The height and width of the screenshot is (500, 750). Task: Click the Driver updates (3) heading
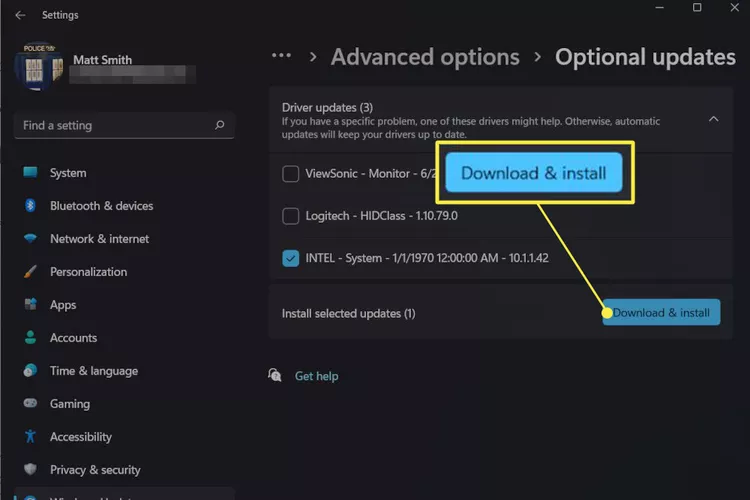pos(327,107)
